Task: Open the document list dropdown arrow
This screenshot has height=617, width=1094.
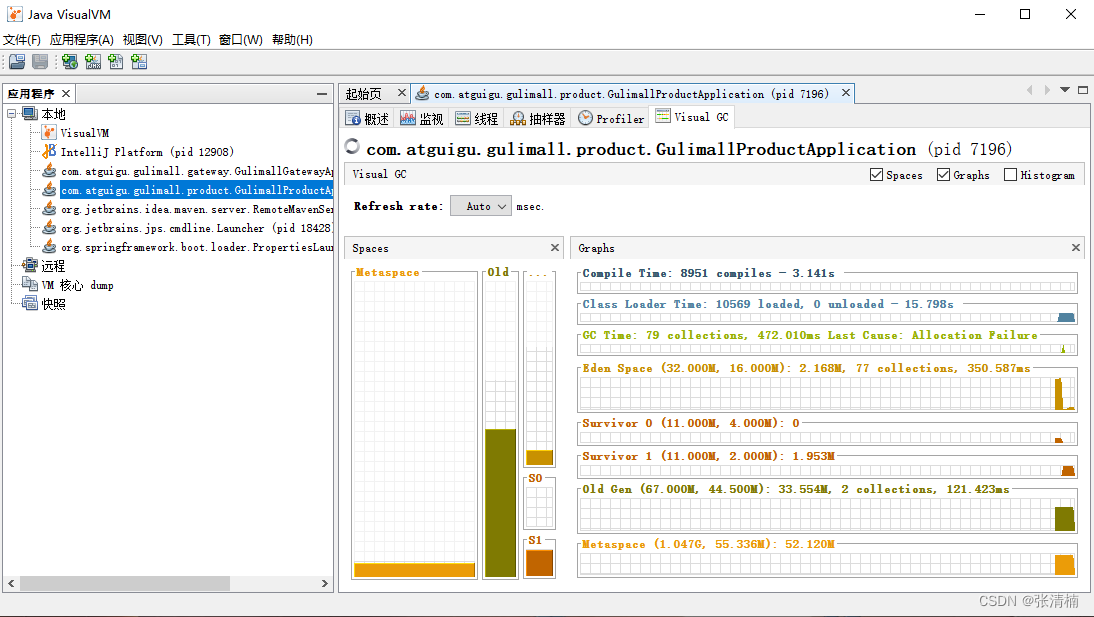Action: (x=1065, y=90)
